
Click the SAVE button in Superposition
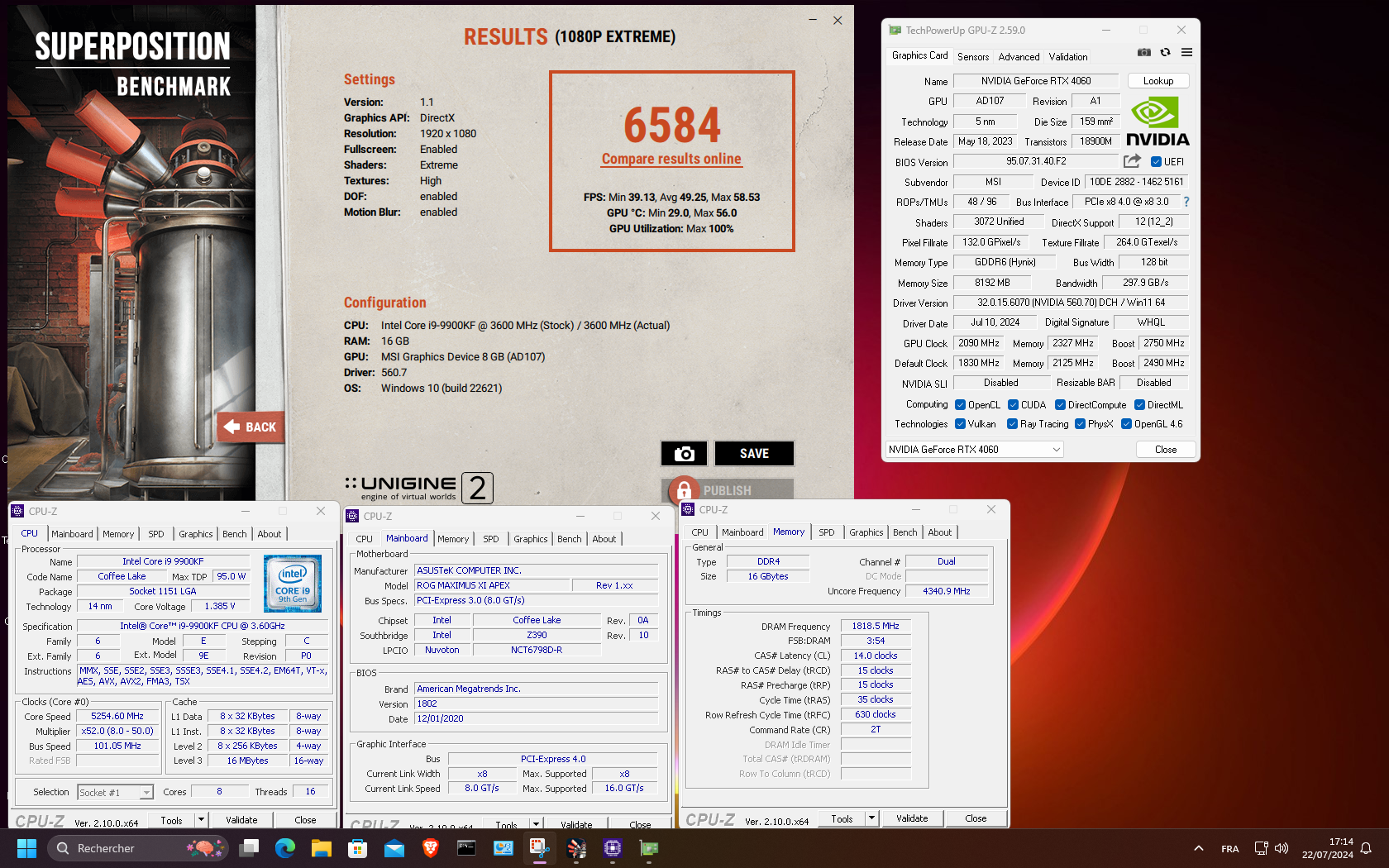[754, 453]
